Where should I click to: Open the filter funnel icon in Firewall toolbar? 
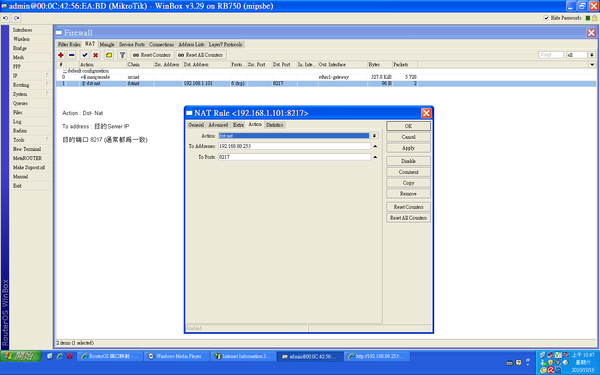122,55
